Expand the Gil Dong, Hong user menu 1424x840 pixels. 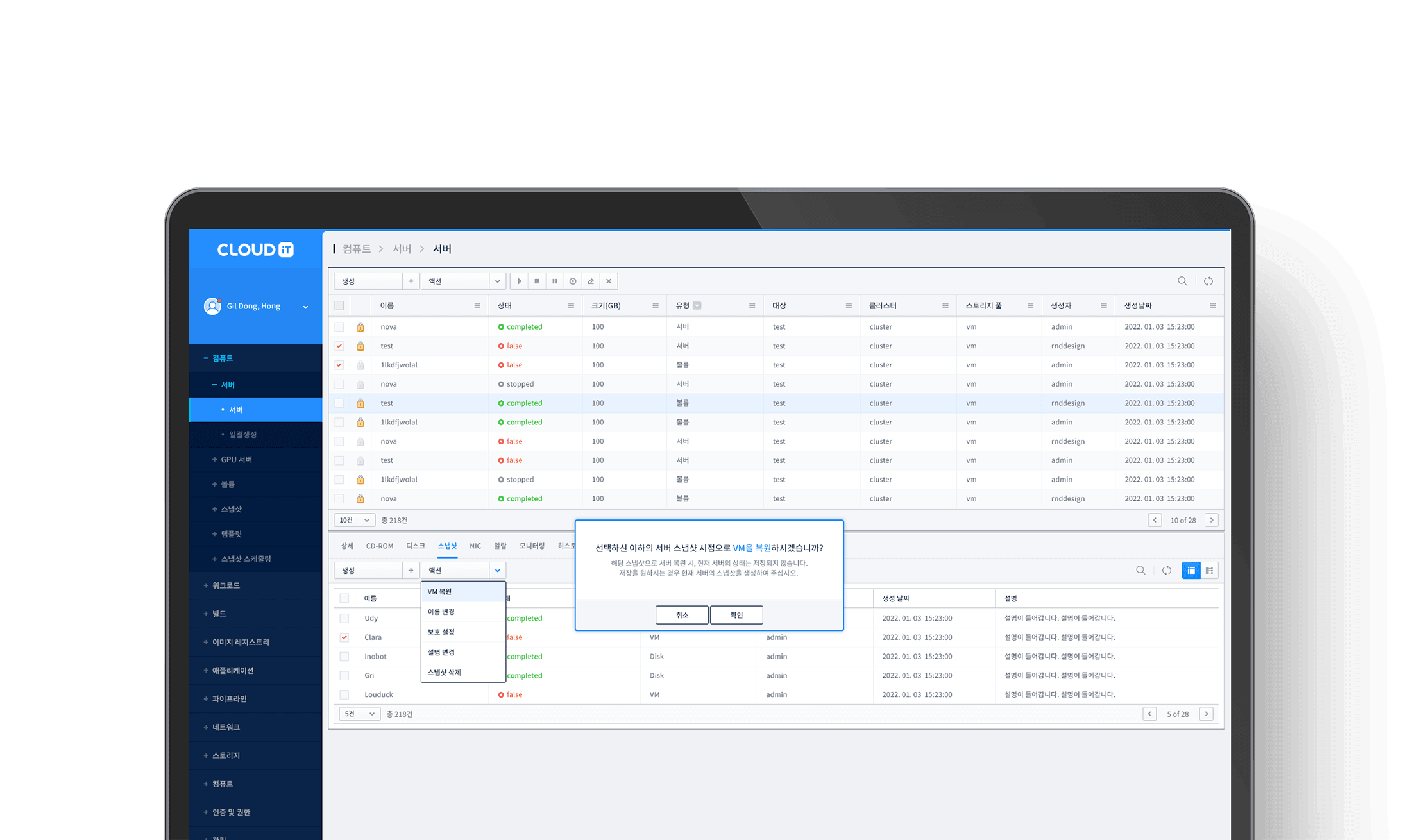(x=305, y=307)
